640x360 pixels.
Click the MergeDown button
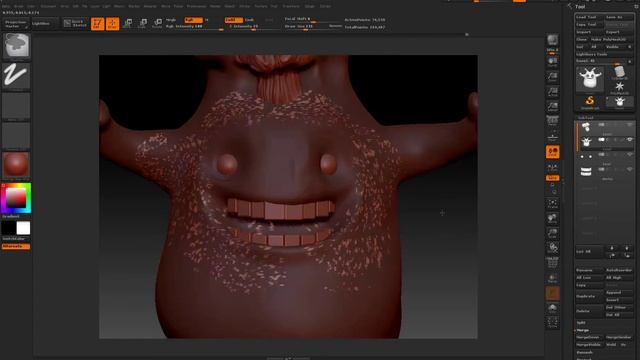[589, 338]
